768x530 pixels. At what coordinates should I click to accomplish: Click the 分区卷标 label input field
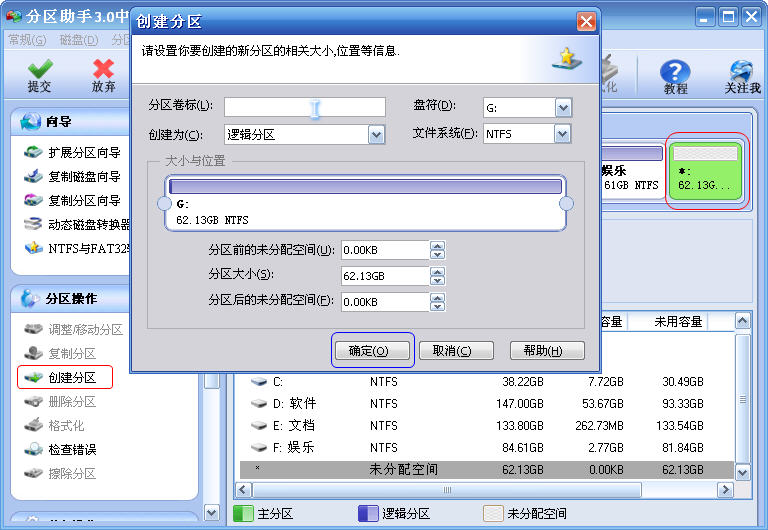(x=304, y=107)
